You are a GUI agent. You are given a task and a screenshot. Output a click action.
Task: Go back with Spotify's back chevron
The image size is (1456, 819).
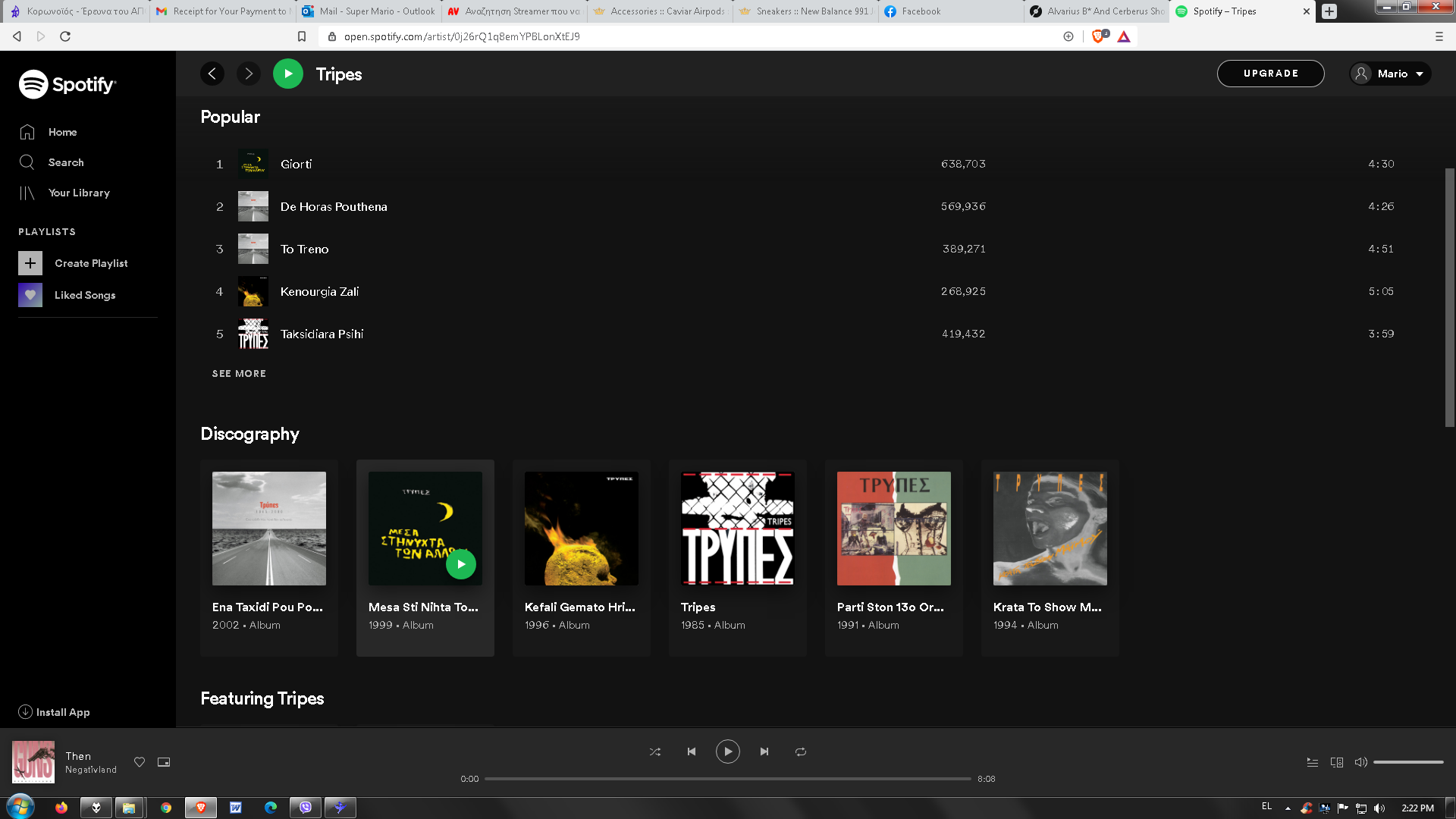(212, 74)
